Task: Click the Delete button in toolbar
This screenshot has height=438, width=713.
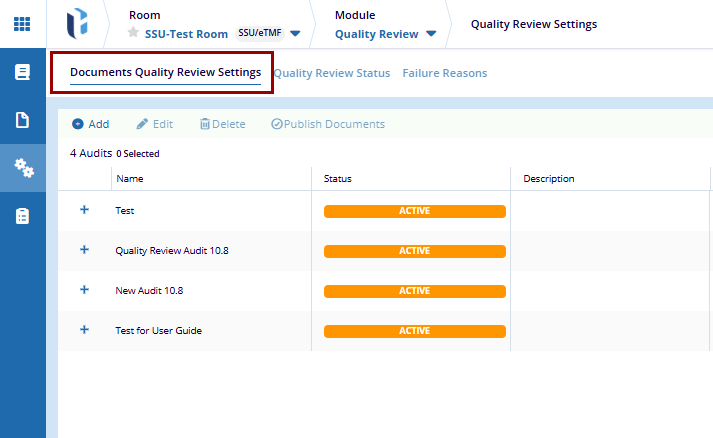Action: click(222, 124)
